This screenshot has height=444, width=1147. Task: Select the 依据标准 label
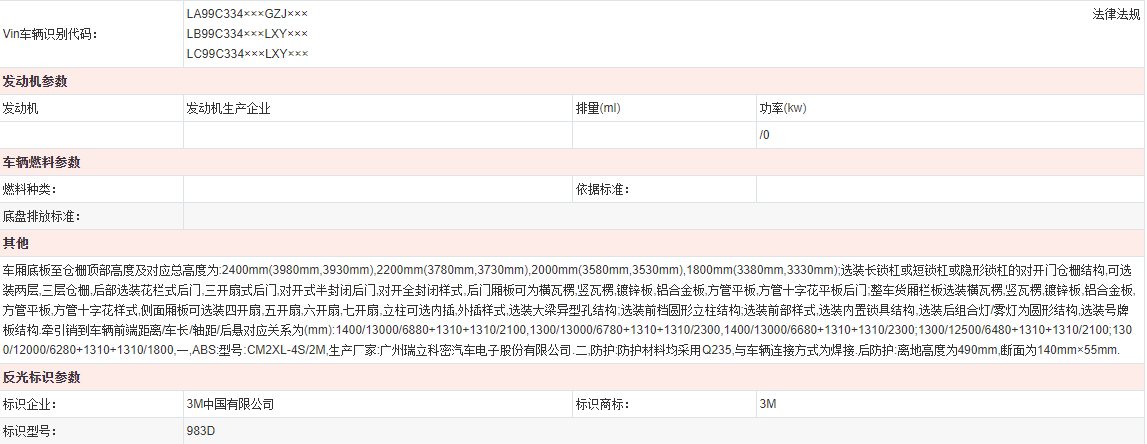point(602,189)
